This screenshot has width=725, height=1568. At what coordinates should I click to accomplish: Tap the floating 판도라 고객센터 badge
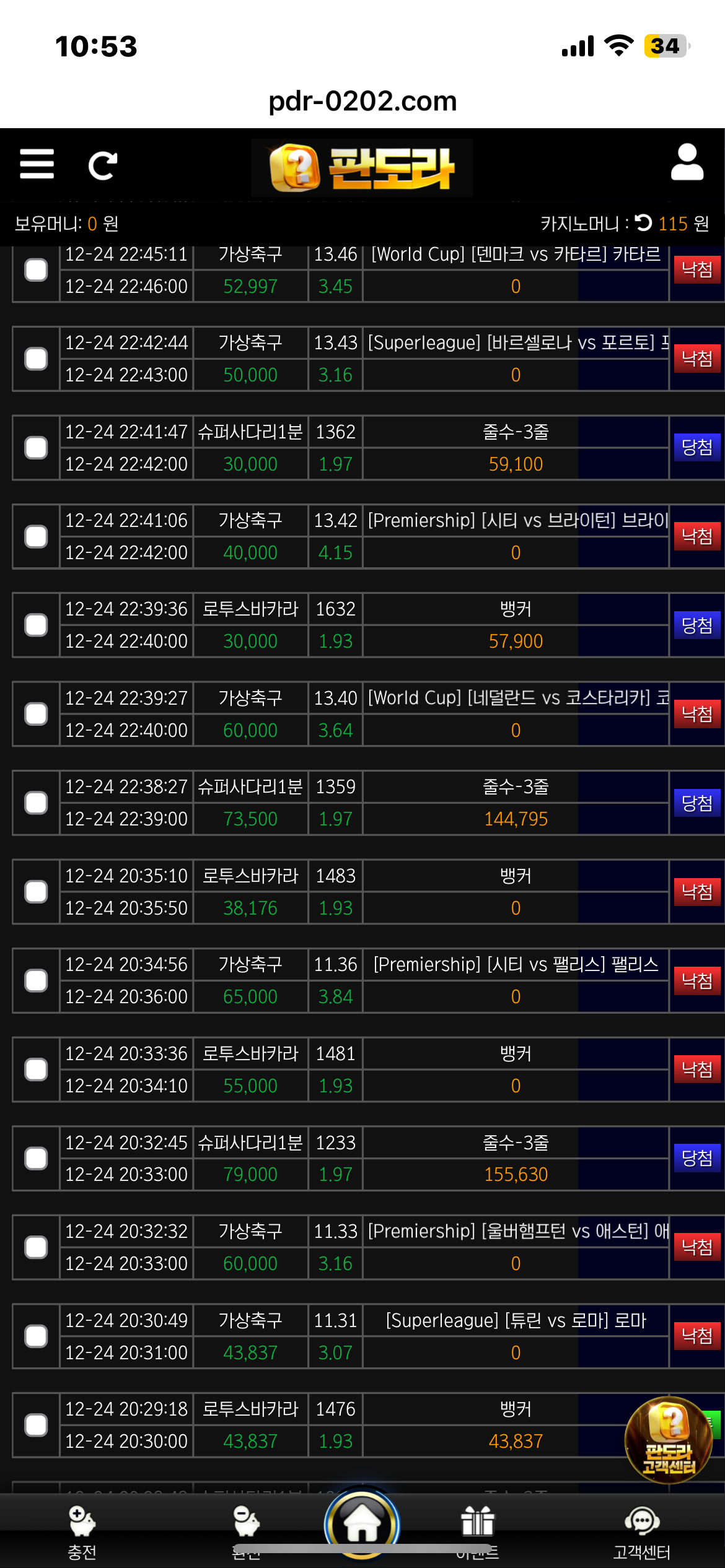coord(668,1440)
